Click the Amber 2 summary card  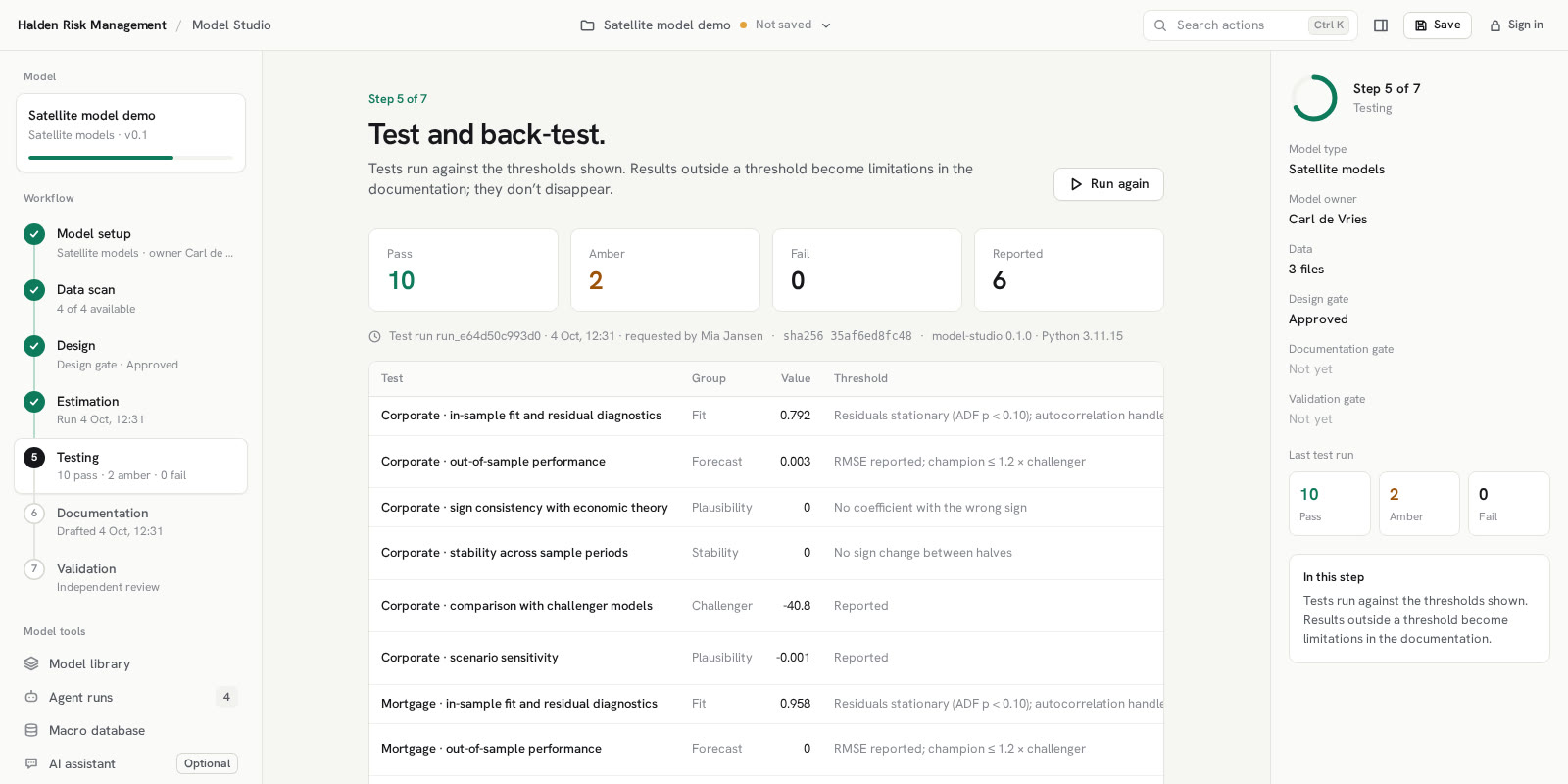pyautogui.click(x=665, y=270)
